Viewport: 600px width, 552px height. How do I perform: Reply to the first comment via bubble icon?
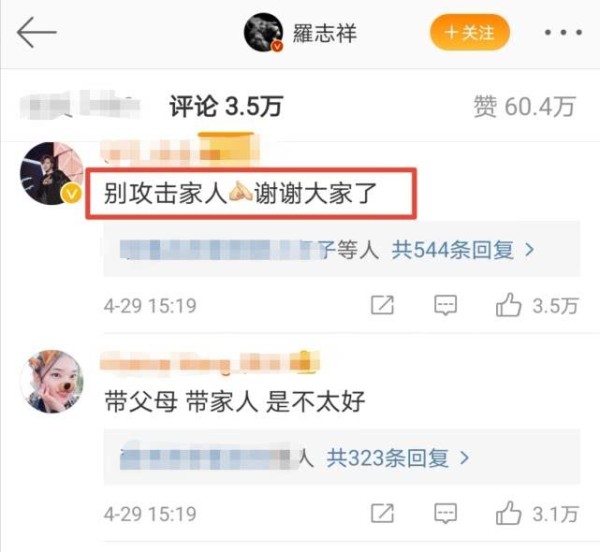(x=445, y=305)
